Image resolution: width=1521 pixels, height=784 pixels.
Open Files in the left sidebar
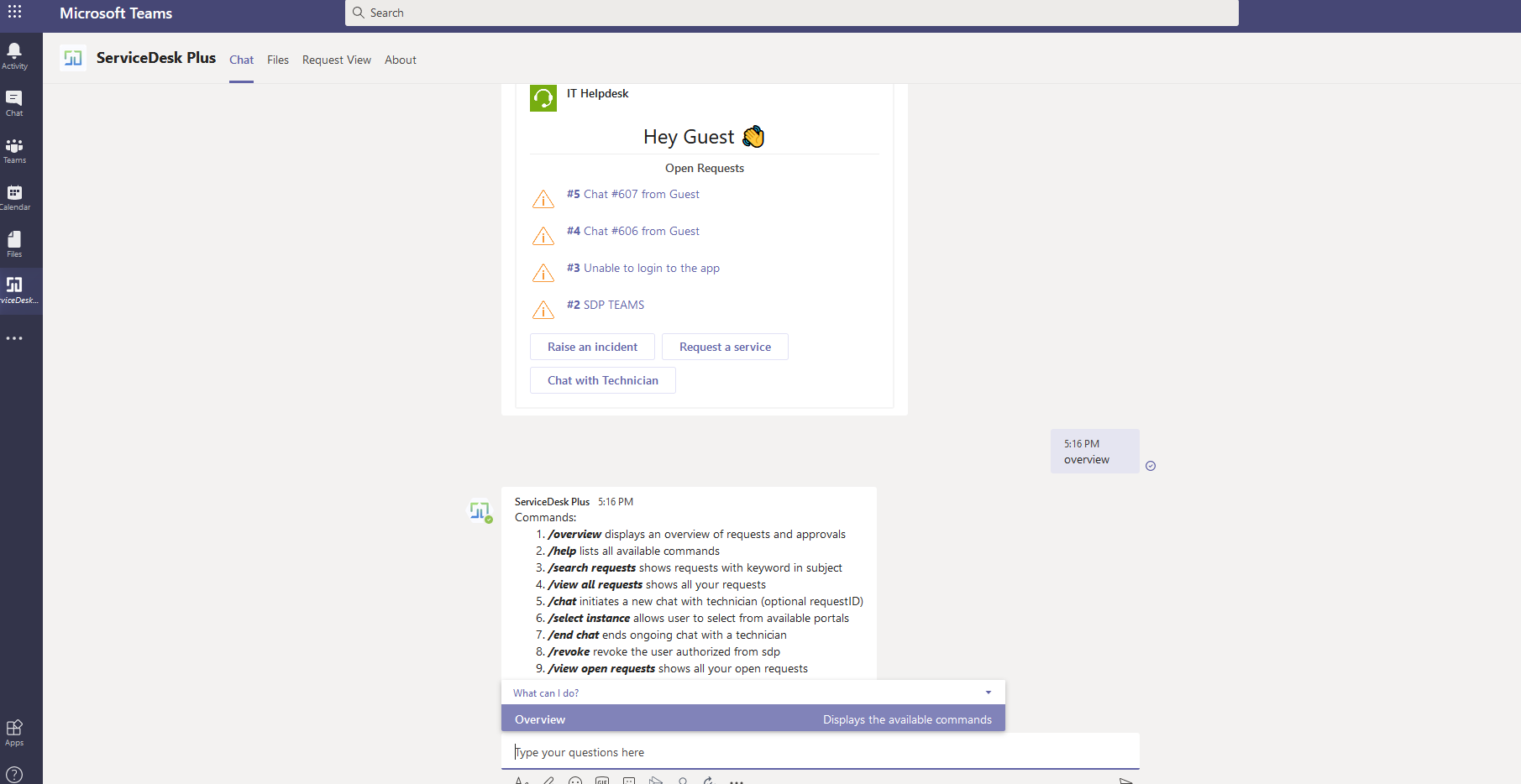click(14, 244)
